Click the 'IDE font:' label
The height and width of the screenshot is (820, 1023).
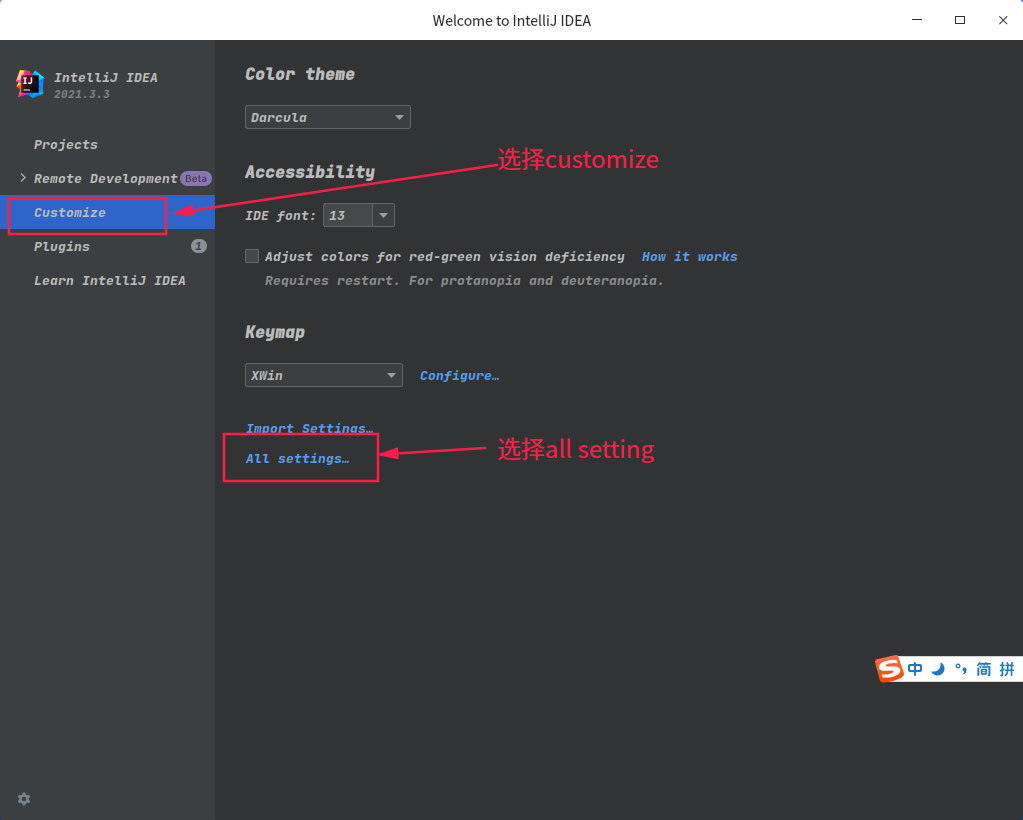click(281, 215)
